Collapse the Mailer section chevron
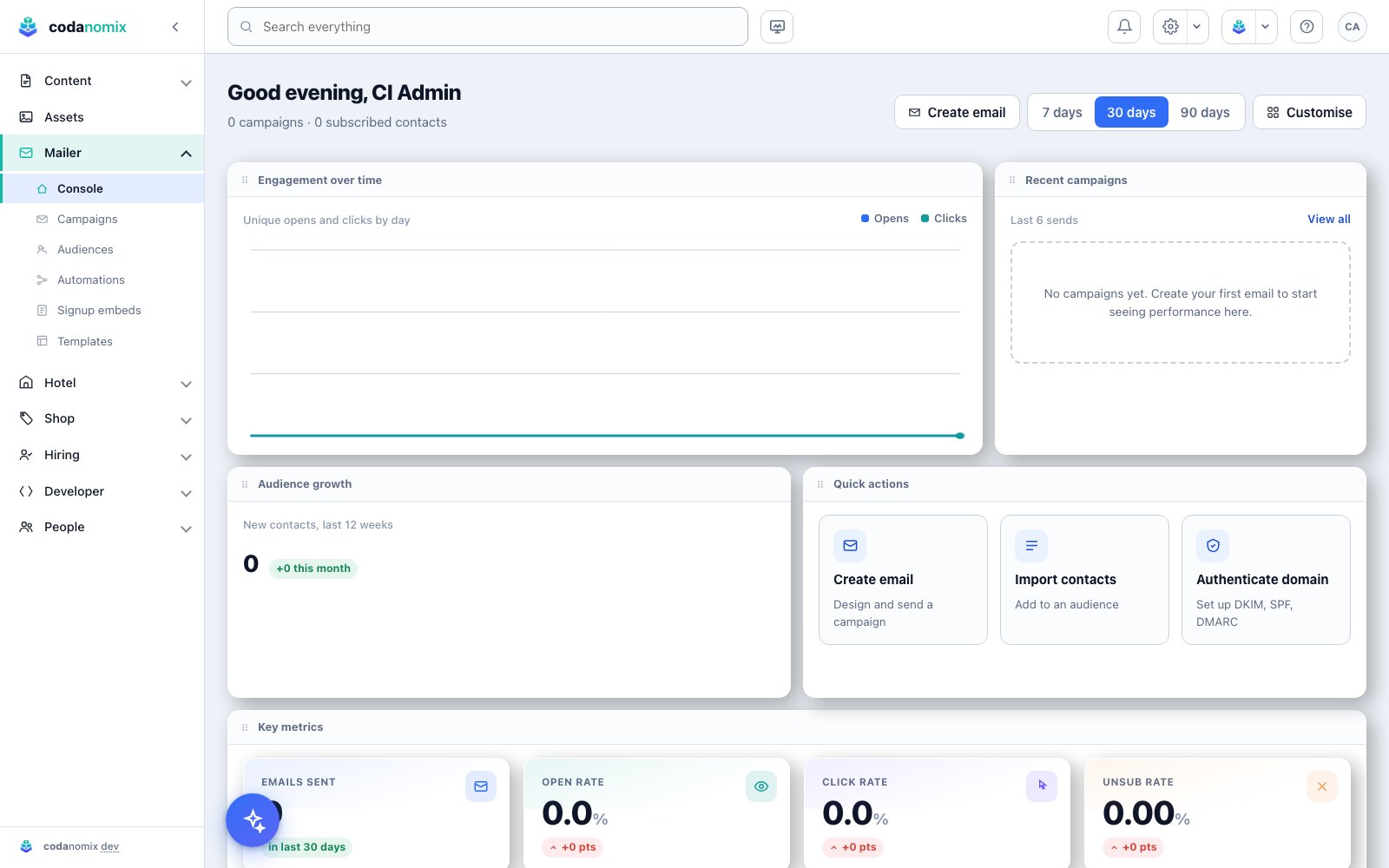Viewport: 1389px width, 868px height. [x=186, y=154]
